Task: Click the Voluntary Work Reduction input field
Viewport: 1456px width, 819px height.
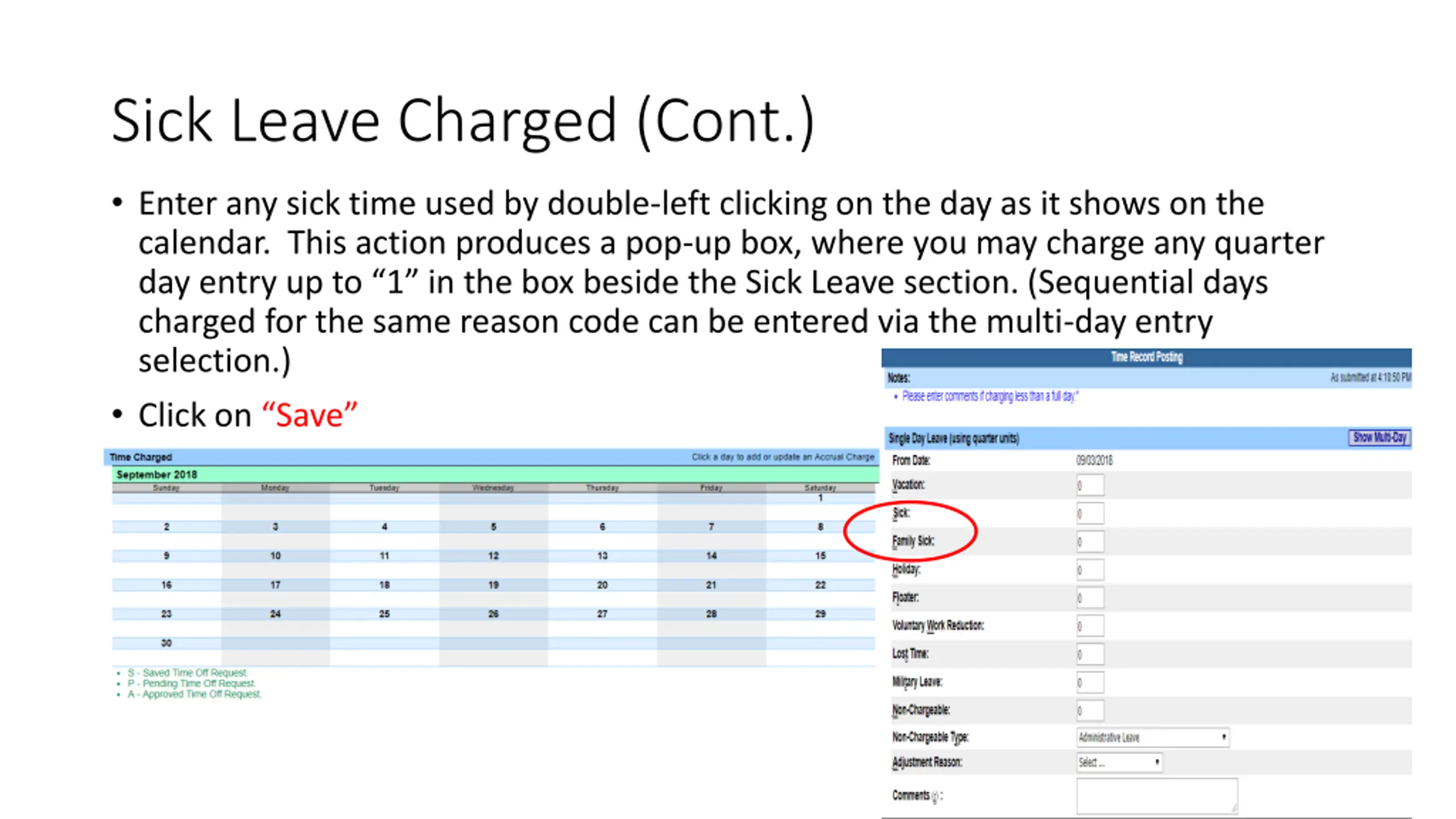Action: point(1090,626)
